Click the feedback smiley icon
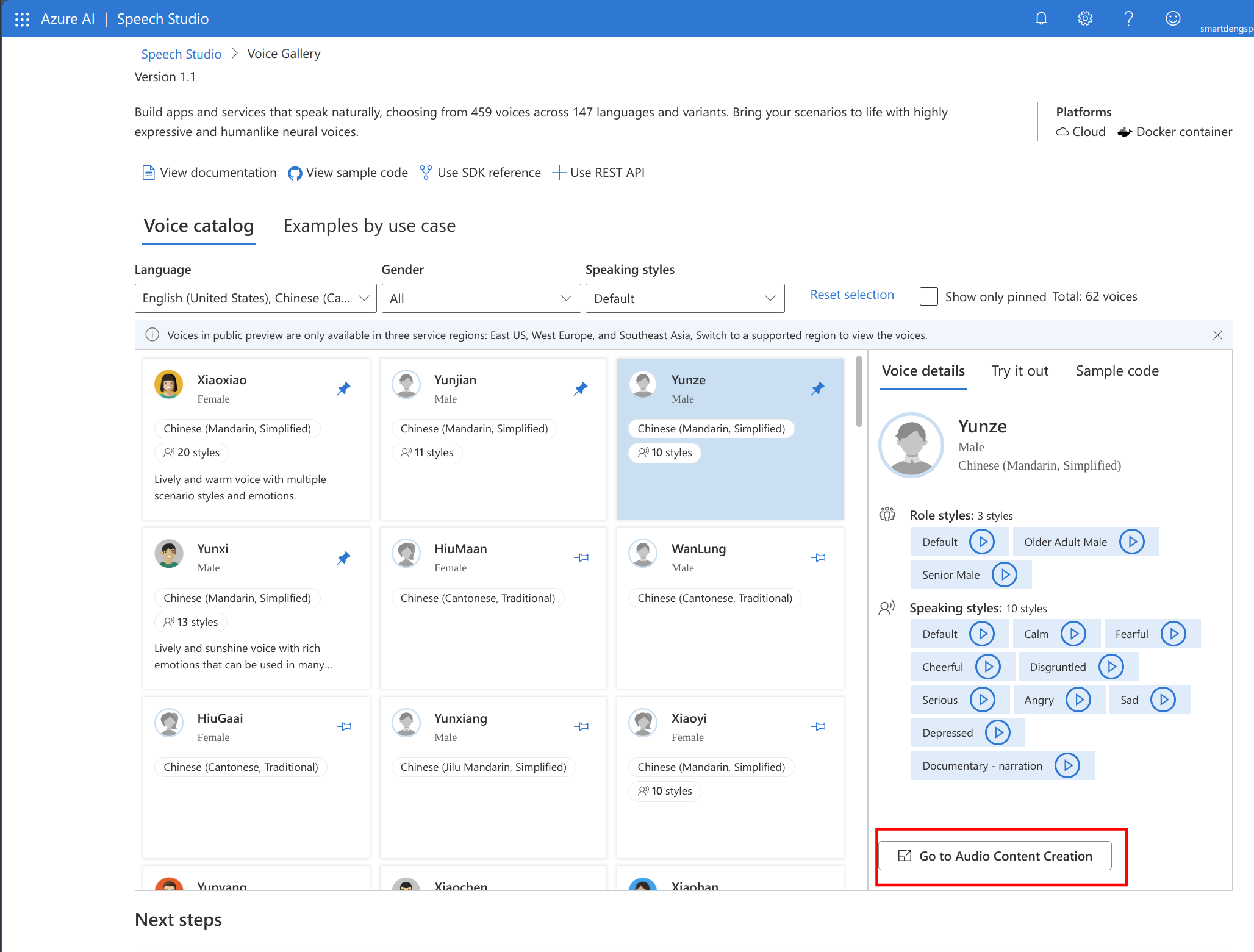 pyautogui.click(x=1173, y=19)
